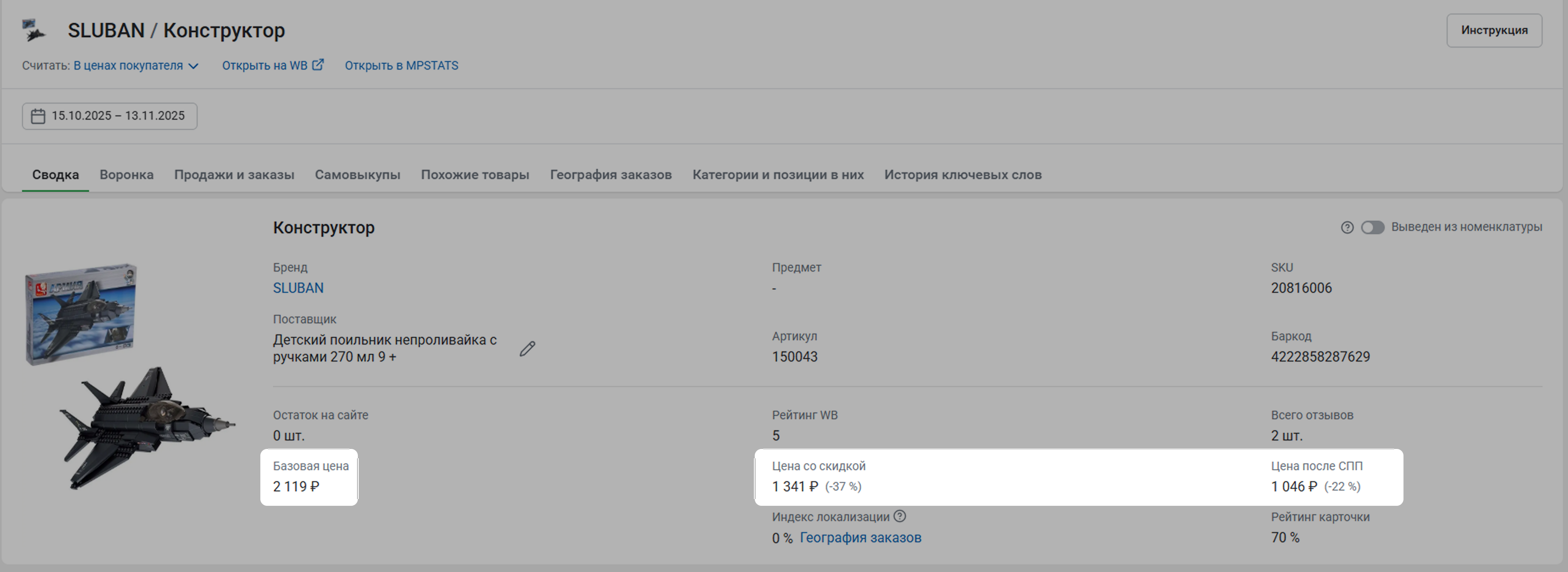Viewport: 1568px width, 572px height.
Task: Switch to the Воронка tab
Action: click(126, 175)
